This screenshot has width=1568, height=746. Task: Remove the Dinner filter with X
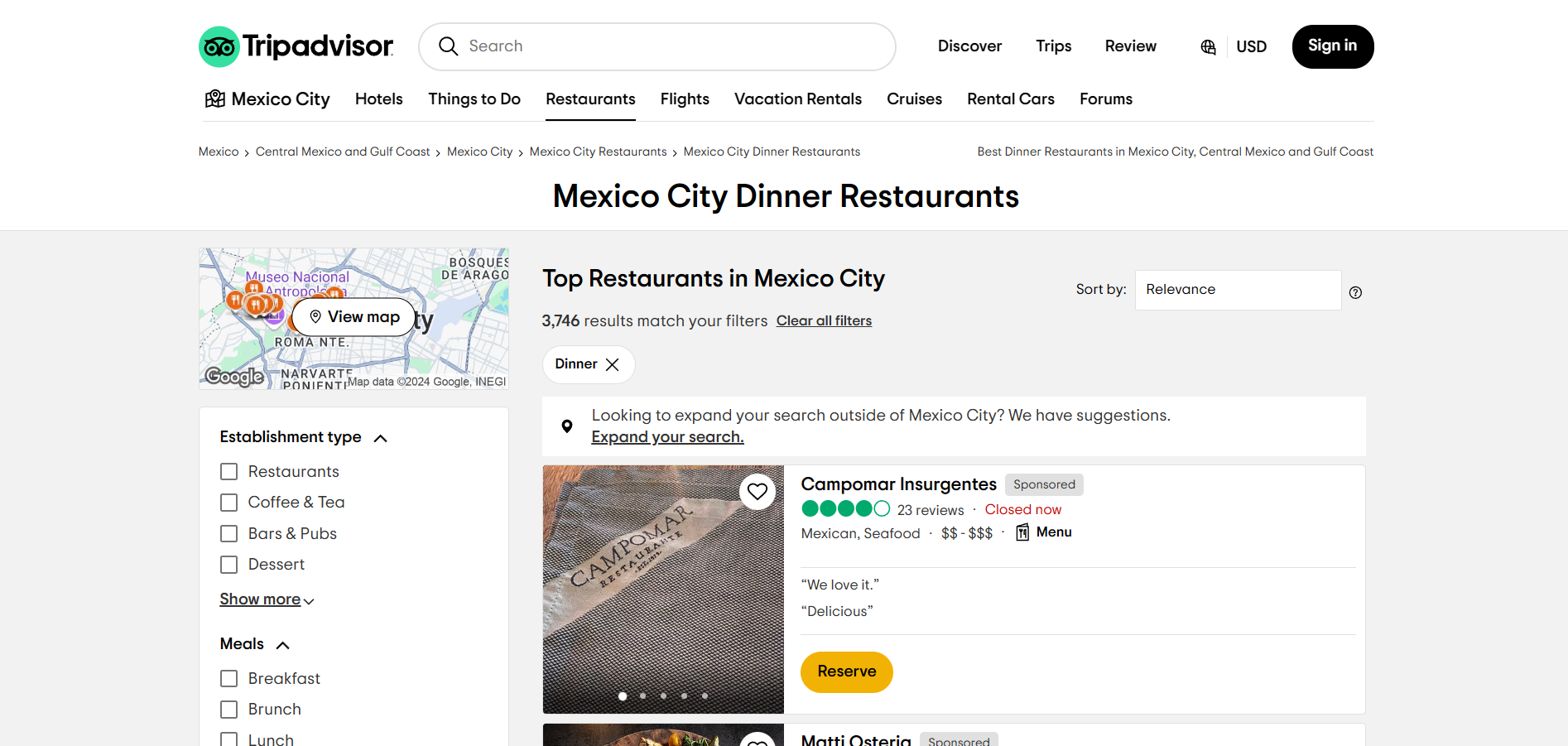[613, 364]
